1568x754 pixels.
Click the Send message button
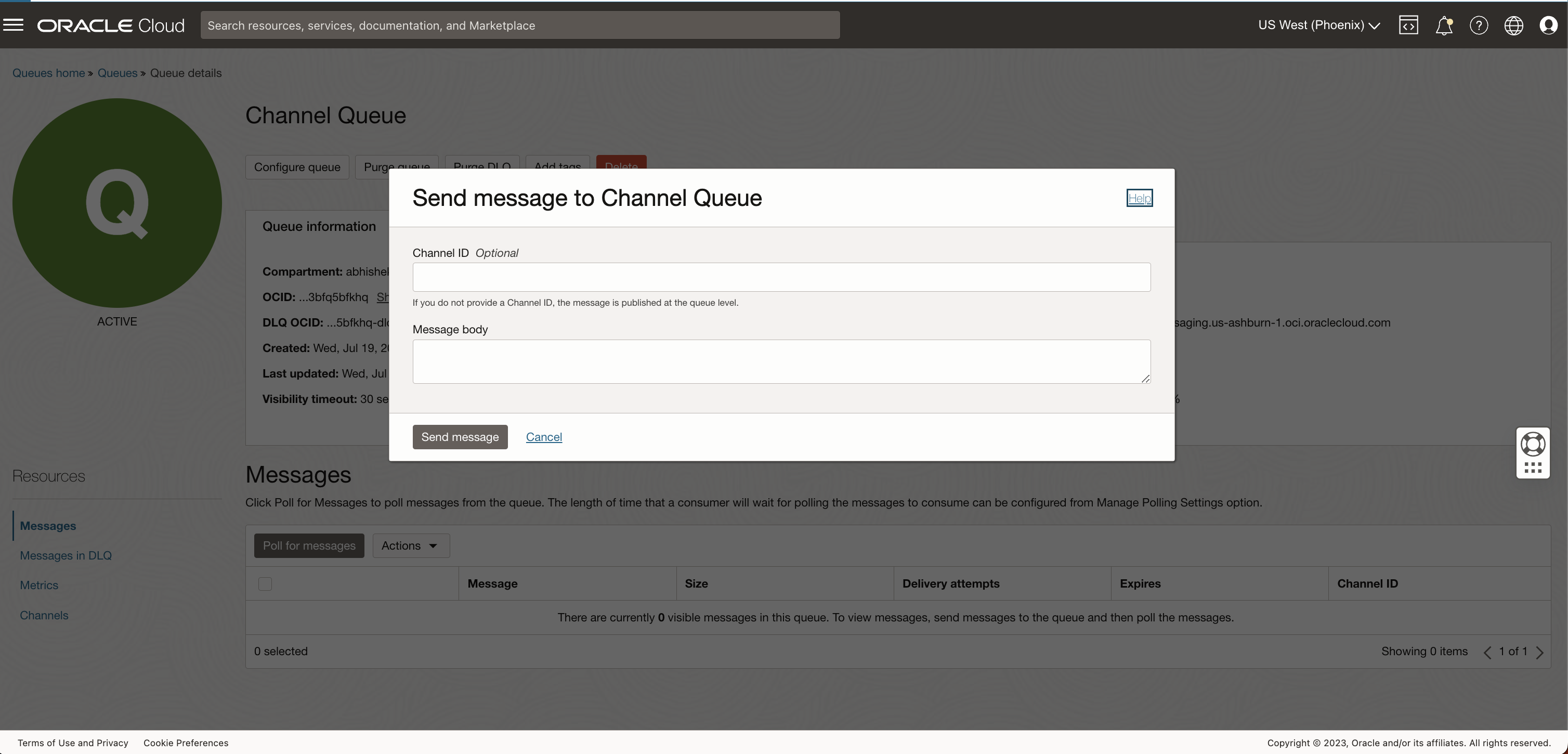[x=460, y=437]
